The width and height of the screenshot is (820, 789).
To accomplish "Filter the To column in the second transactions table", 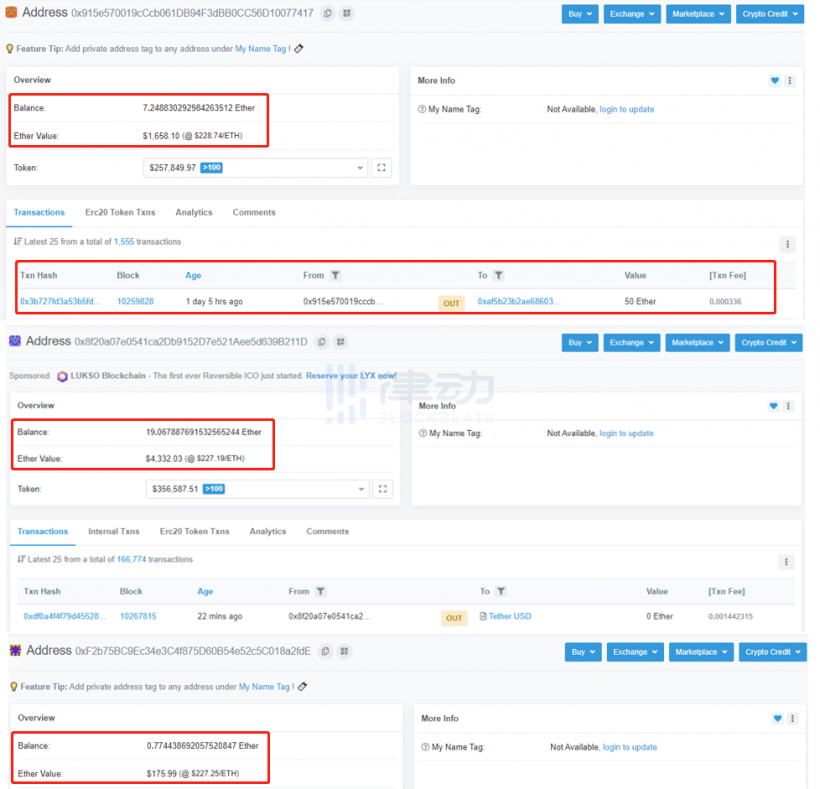I will click(x=501, y=591).
